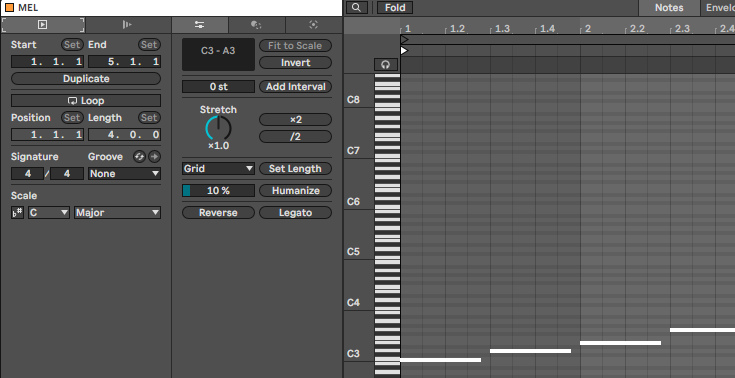Open the Major scale type dropdown
The width and height of the screenshot is (735, 378).
tap(117, 212)
